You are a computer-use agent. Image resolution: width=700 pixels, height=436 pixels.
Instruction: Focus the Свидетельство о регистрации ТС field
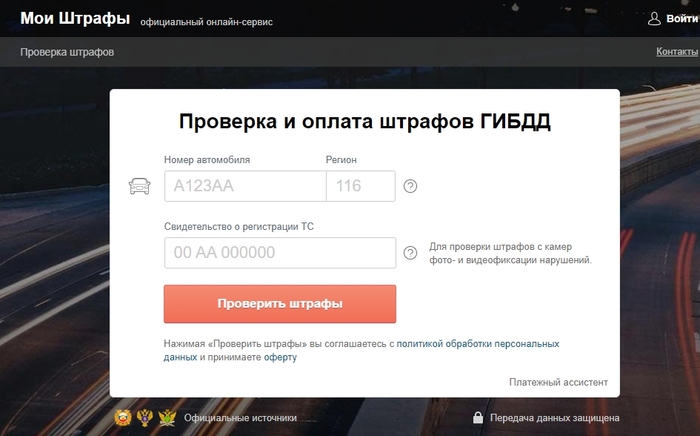click(x=280, y=253)
